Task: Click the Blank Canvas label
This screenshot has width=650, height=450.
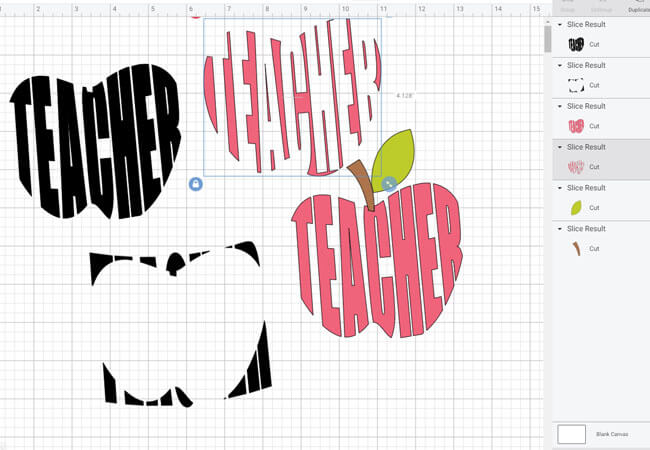Action: tap(612, 434)
